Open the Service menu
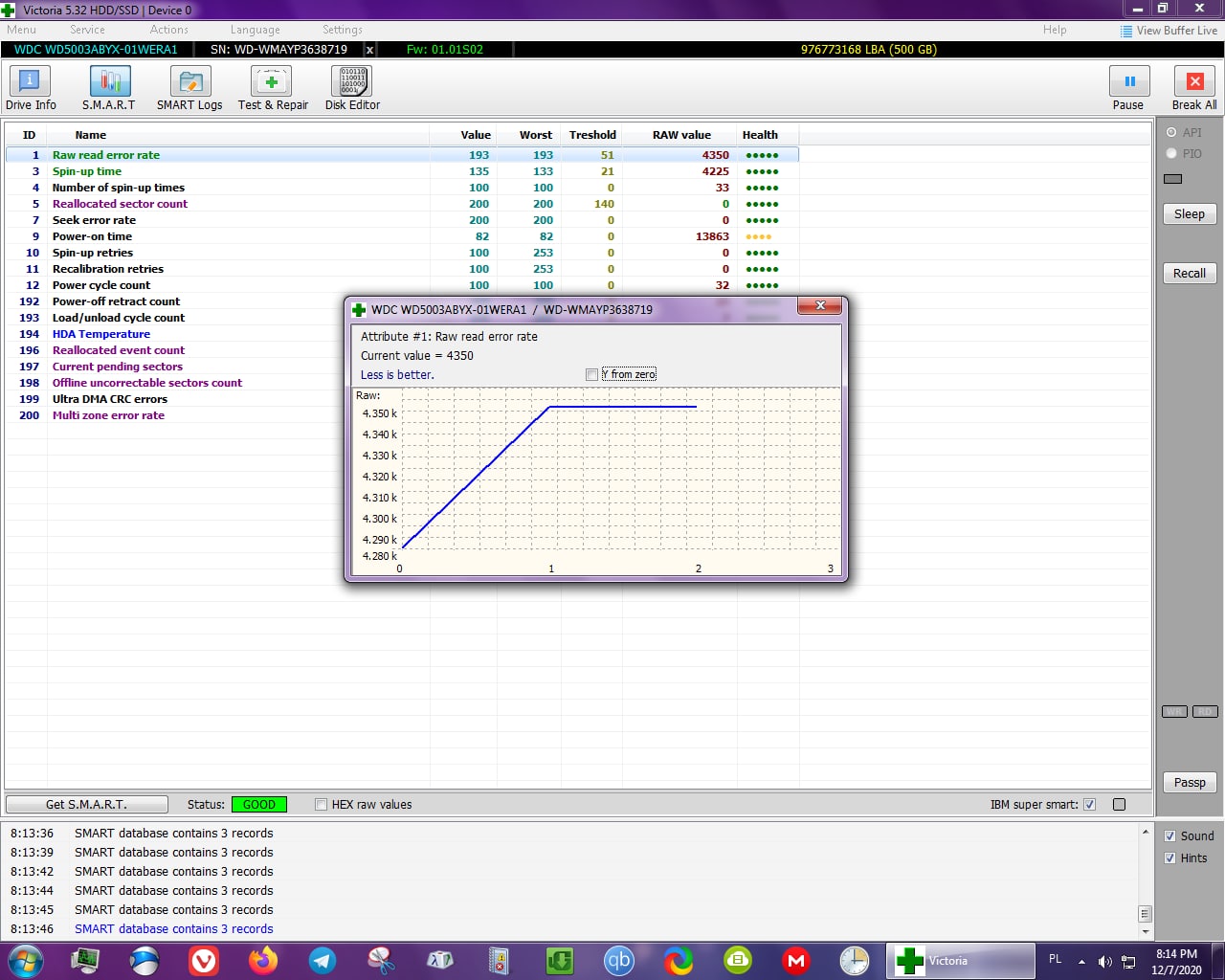This screenshot has width=1225, height=980. [x=87, y=30]
